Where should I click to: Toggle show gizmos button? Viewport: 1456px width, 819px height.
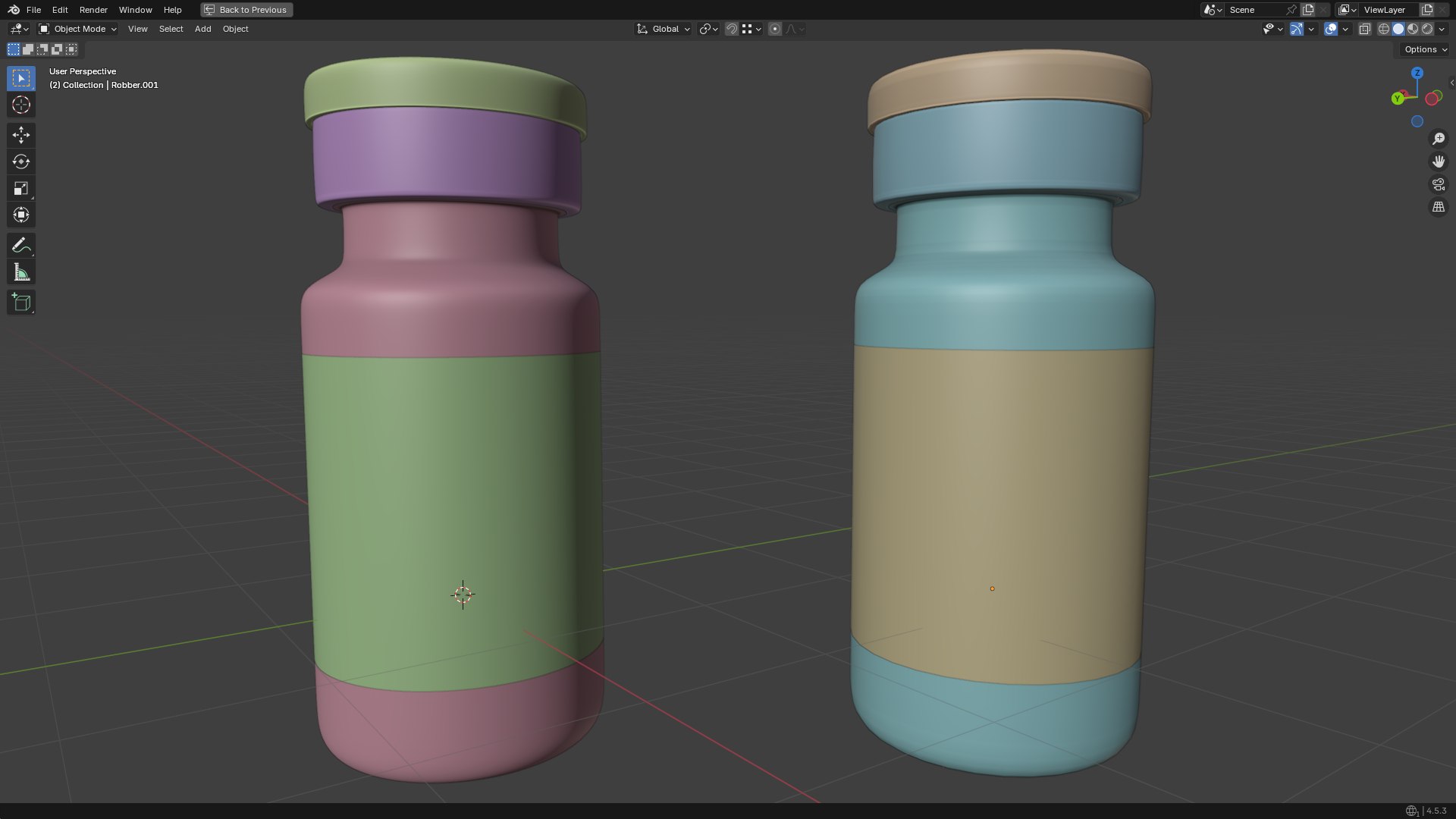click(x=1297, y=29)
